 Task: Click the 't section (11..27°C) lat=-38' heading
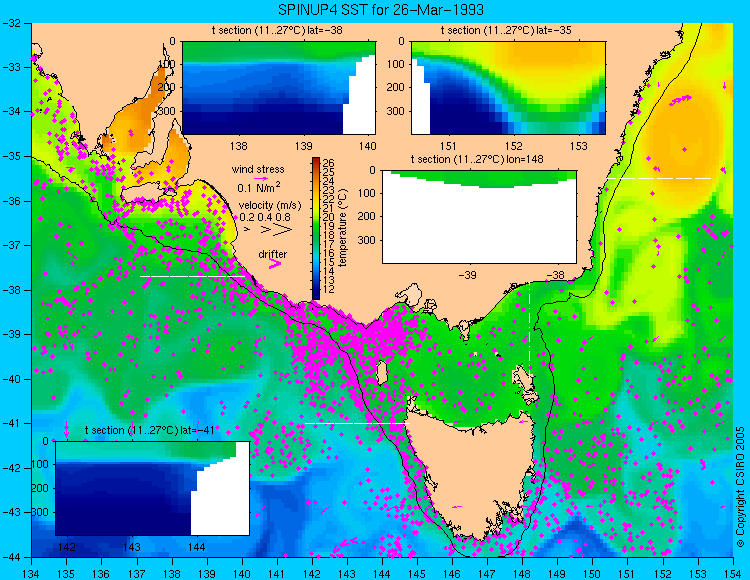click(277, 31)
